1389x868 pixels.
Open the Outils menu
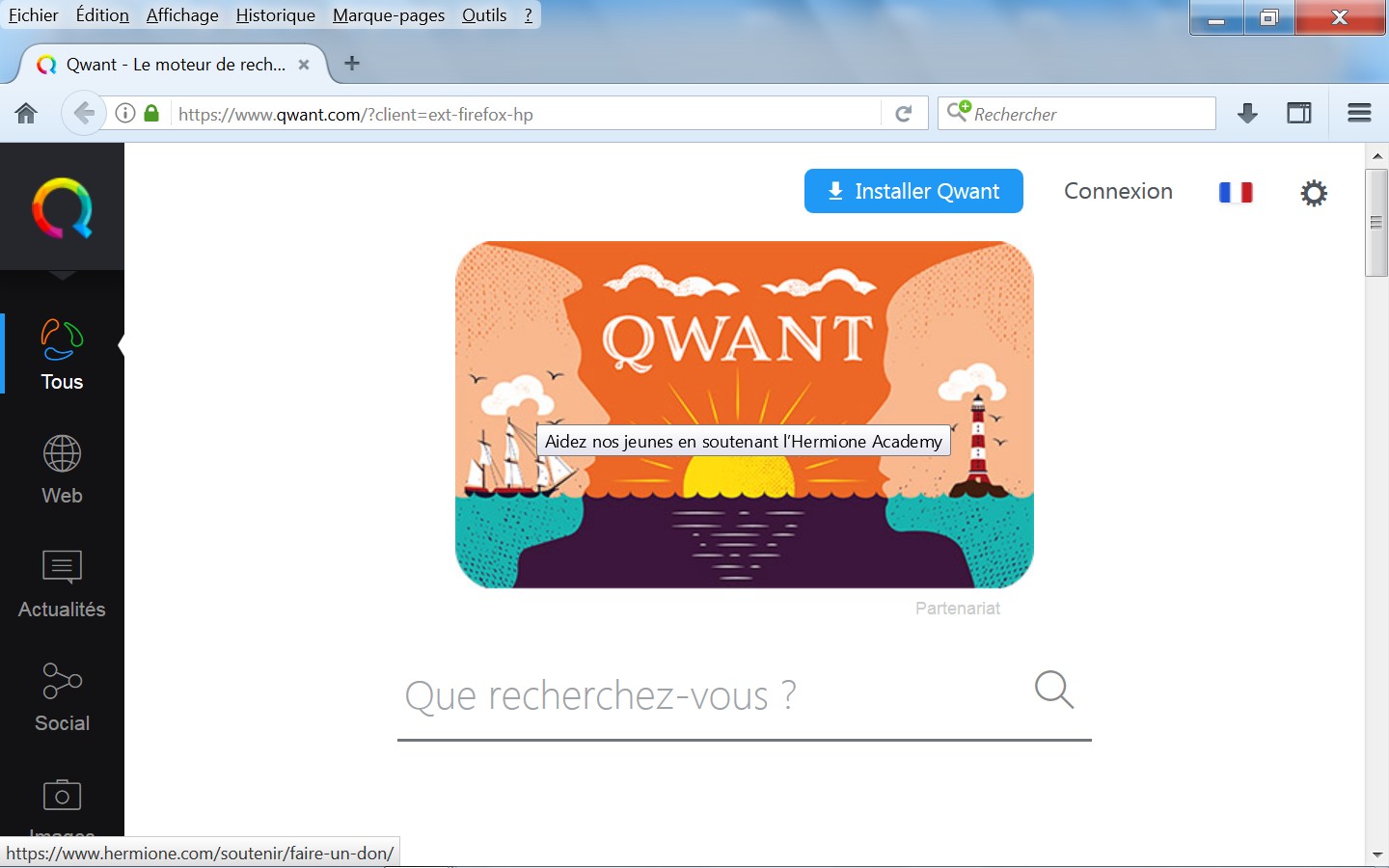click(484, 15)
